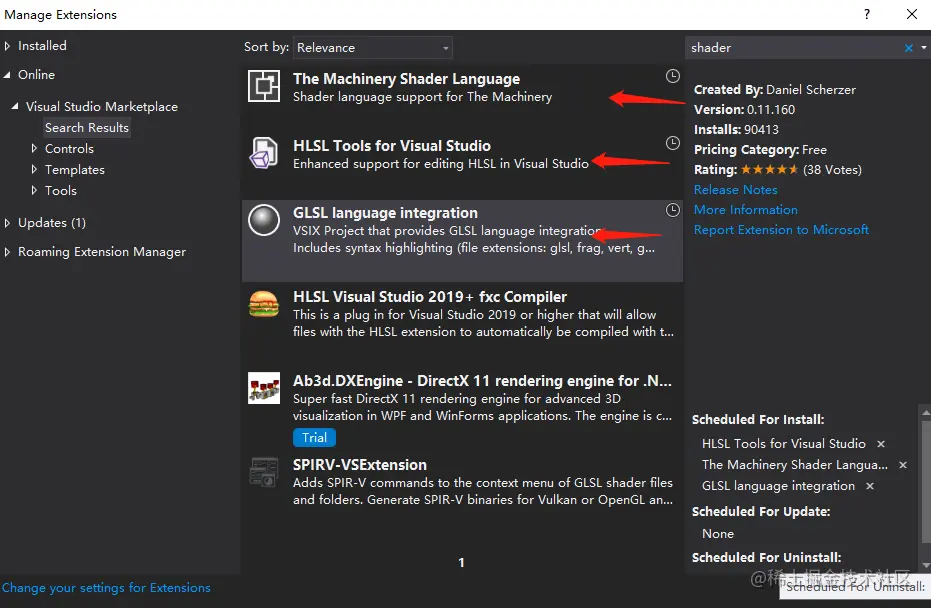
Task: Open the help question mark button
Action: click(x=867, y=14)
